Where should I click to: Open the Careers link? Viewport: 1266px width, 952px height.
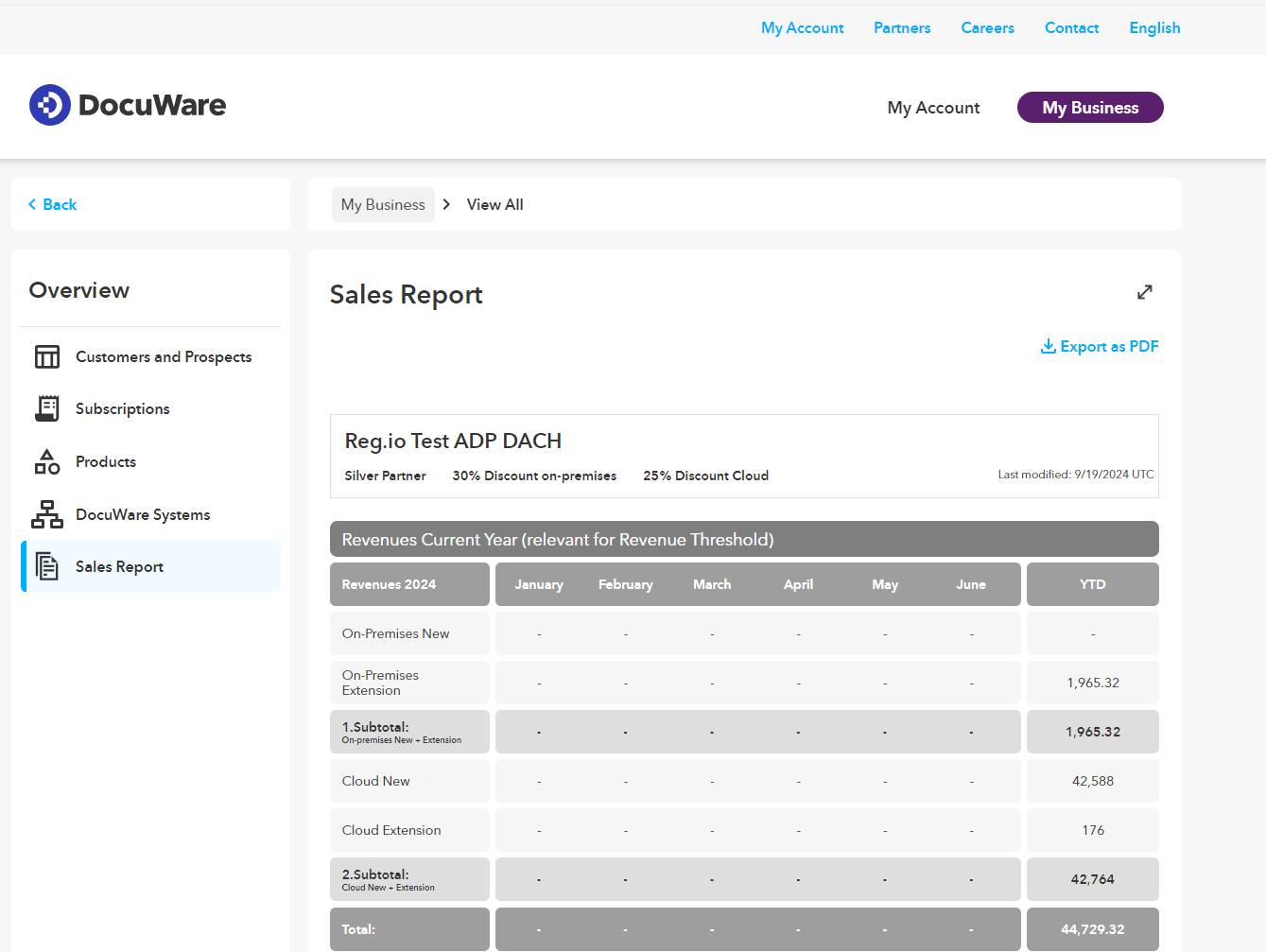pyautogui.click(x=987, y=28)
